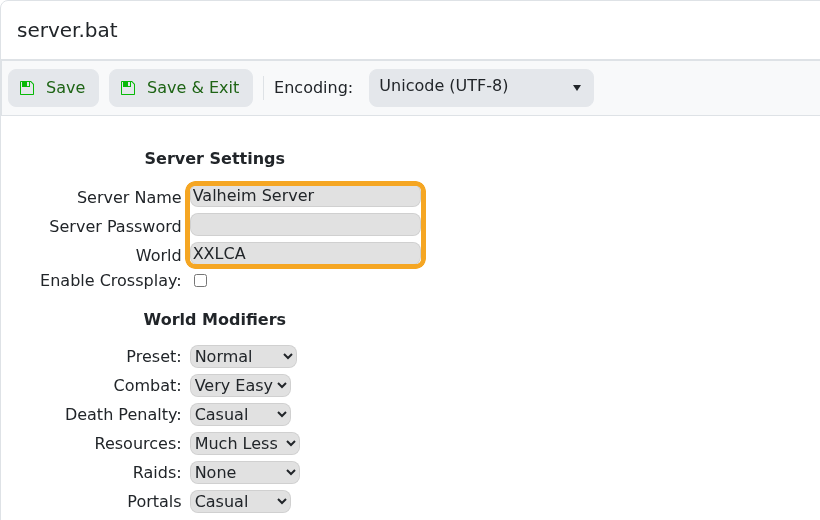820x520 pixels.
Task: Click the server.bat file title
Action: tap(67, 30)
